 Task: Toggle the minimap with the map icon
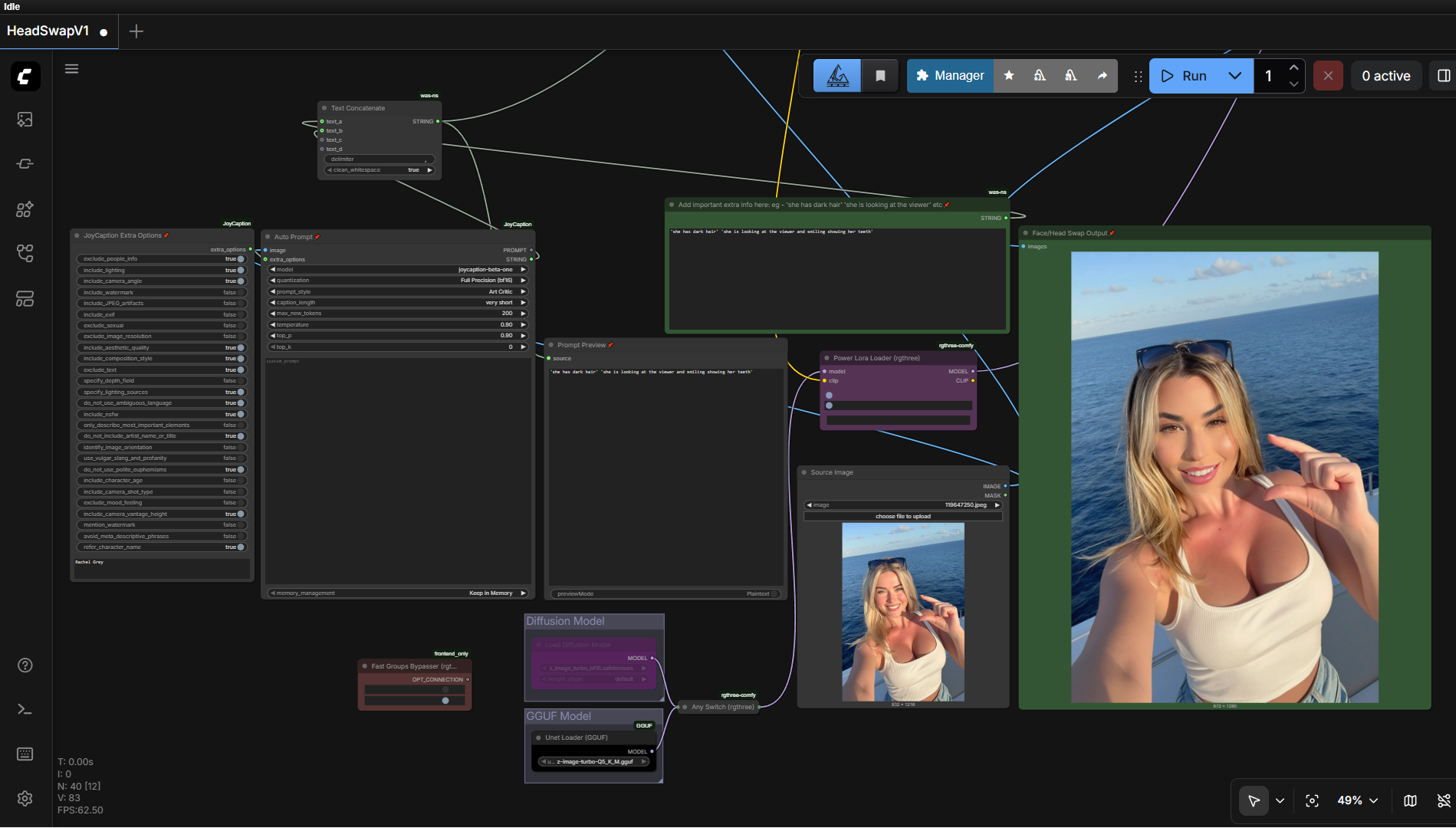click(x=1410, y=800)
